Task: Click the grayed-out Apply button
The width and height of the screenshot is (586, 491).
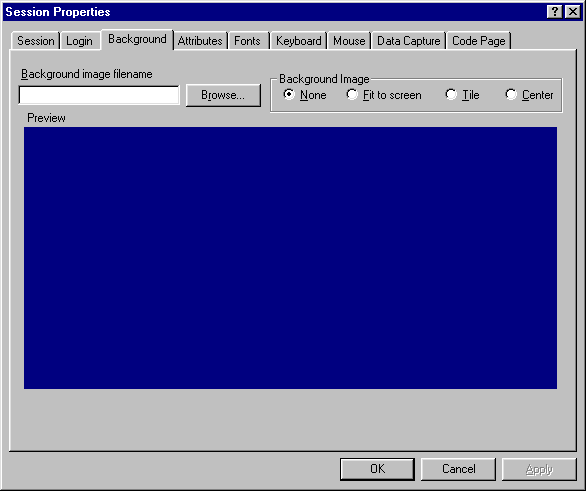Action: pos(539,469)
